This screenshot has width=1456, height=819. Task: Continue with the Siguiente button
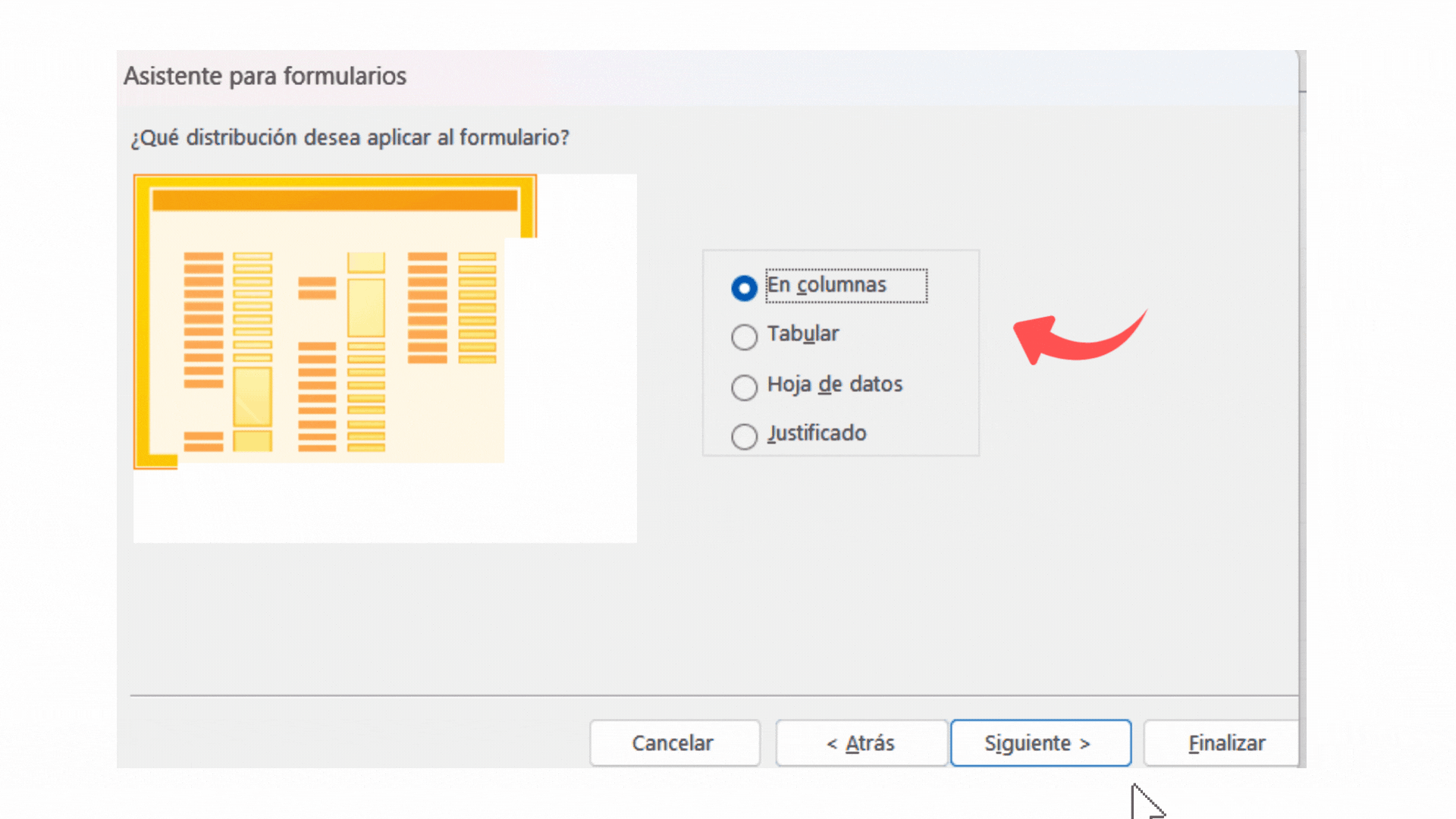click(x=1040, y=743)
